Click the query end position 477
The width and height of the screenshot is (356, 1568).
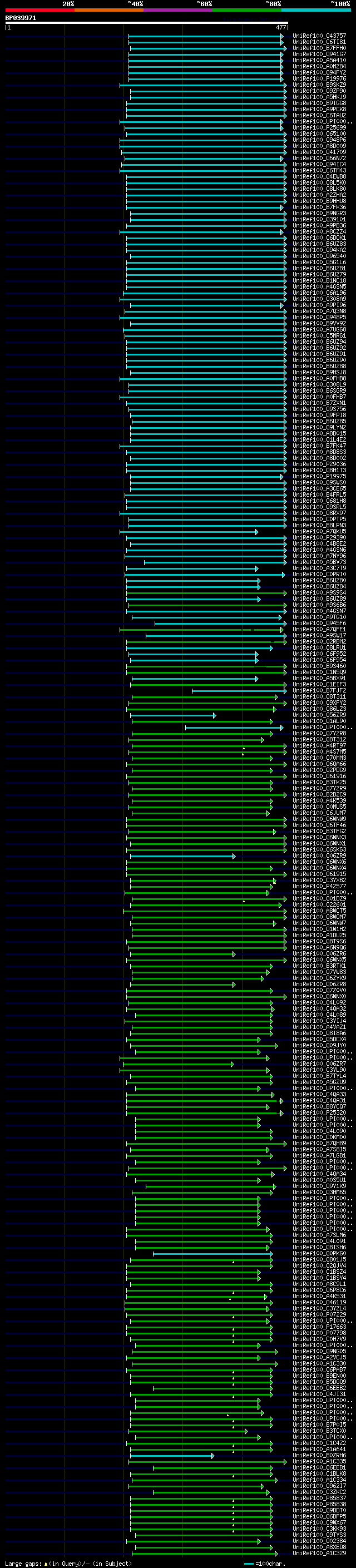click(280, 27)
